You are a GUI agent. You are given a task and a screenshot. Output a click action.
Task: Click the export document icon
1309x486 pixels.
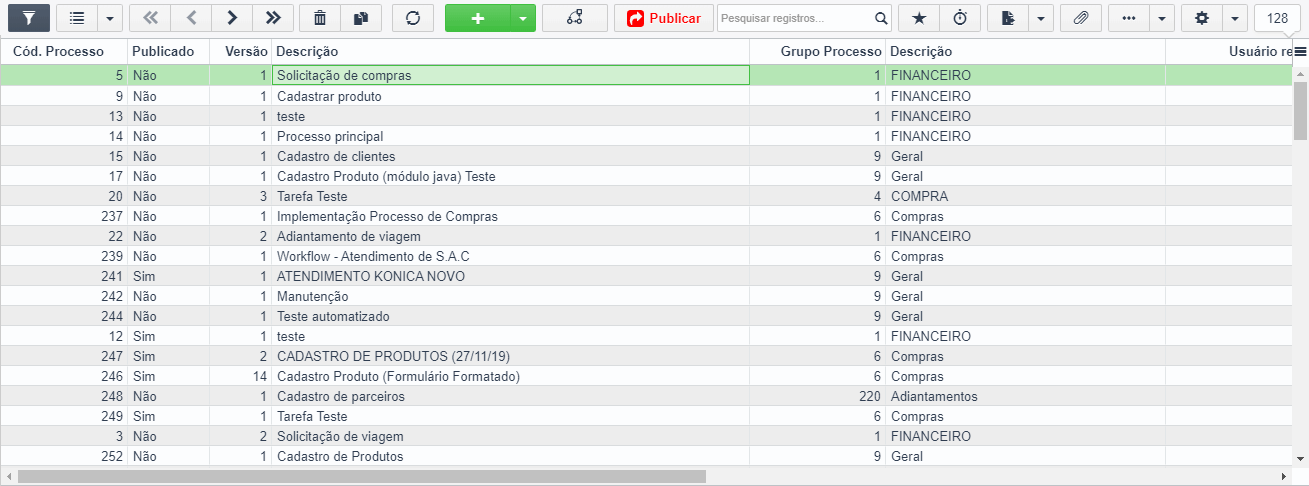pos(1007,18)
